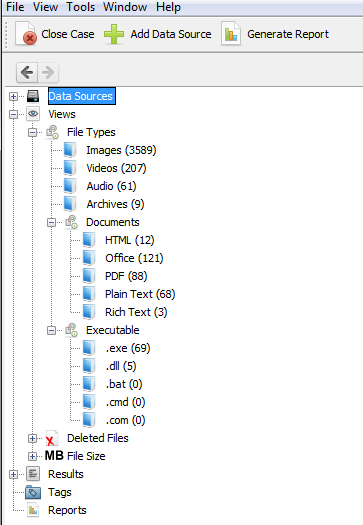The width and height of the screenshot is (363, 525).
Task: Click the File Types icon
Action: 52,132
